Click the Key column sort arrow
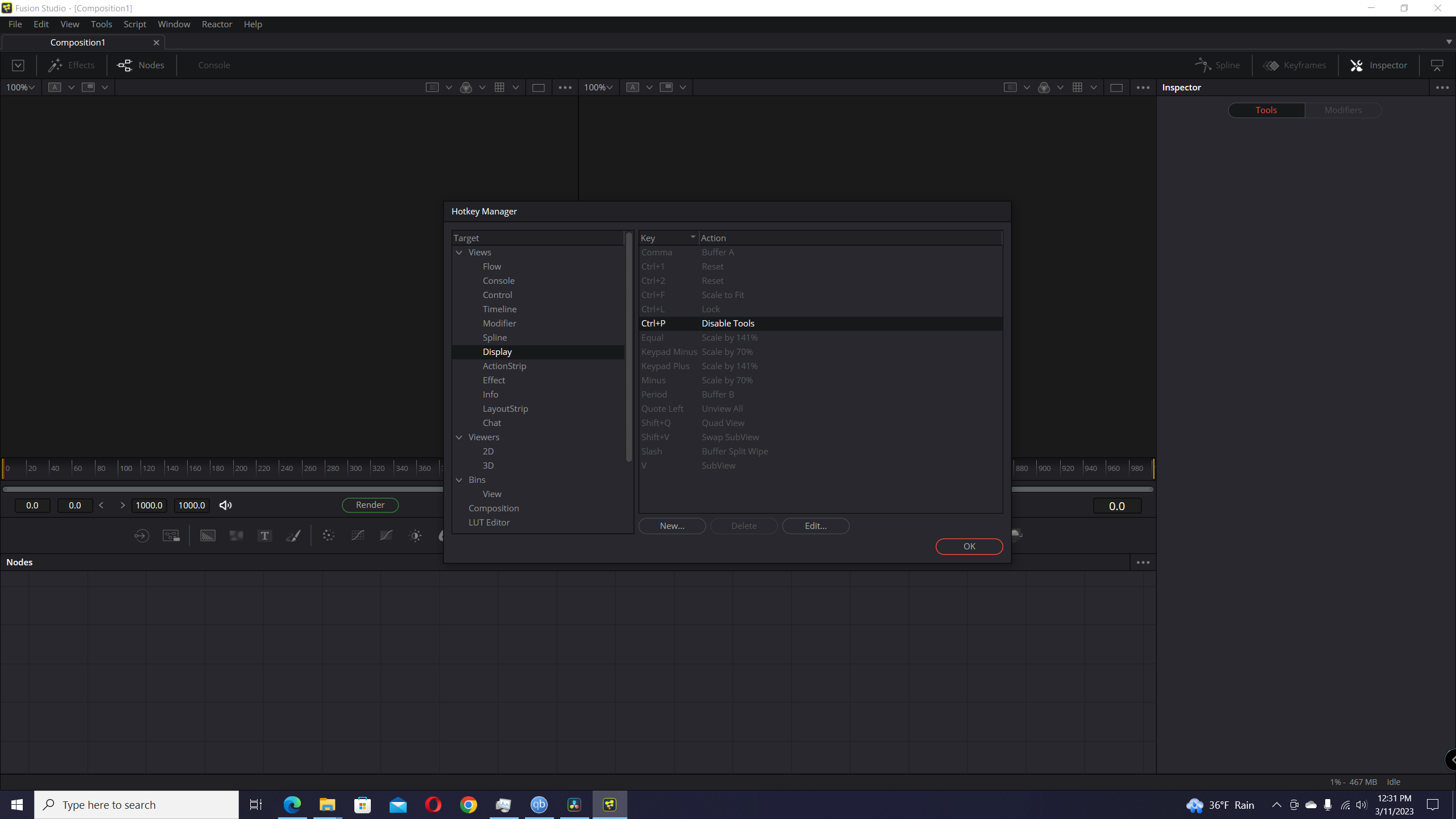 click(693, 237)
